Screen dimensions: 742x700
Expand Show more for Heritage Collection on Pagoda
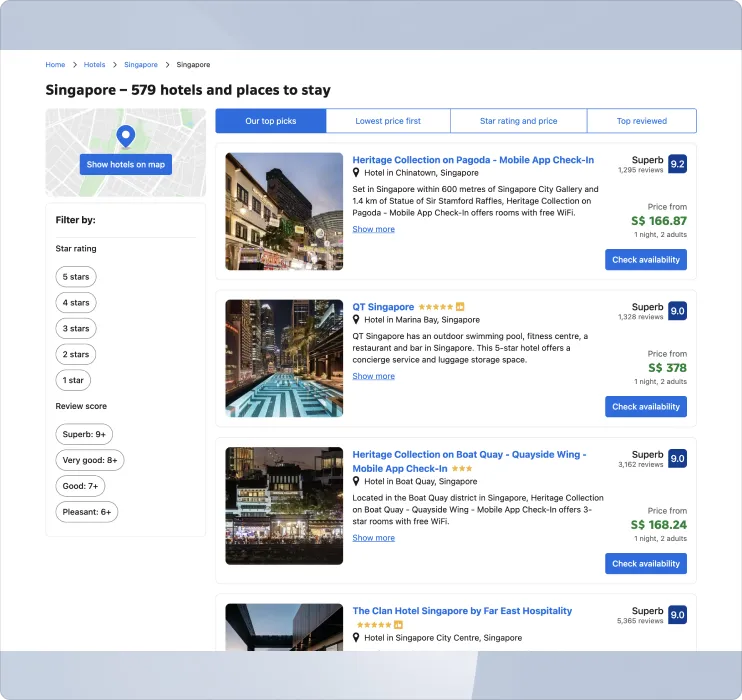click(373, 229)
